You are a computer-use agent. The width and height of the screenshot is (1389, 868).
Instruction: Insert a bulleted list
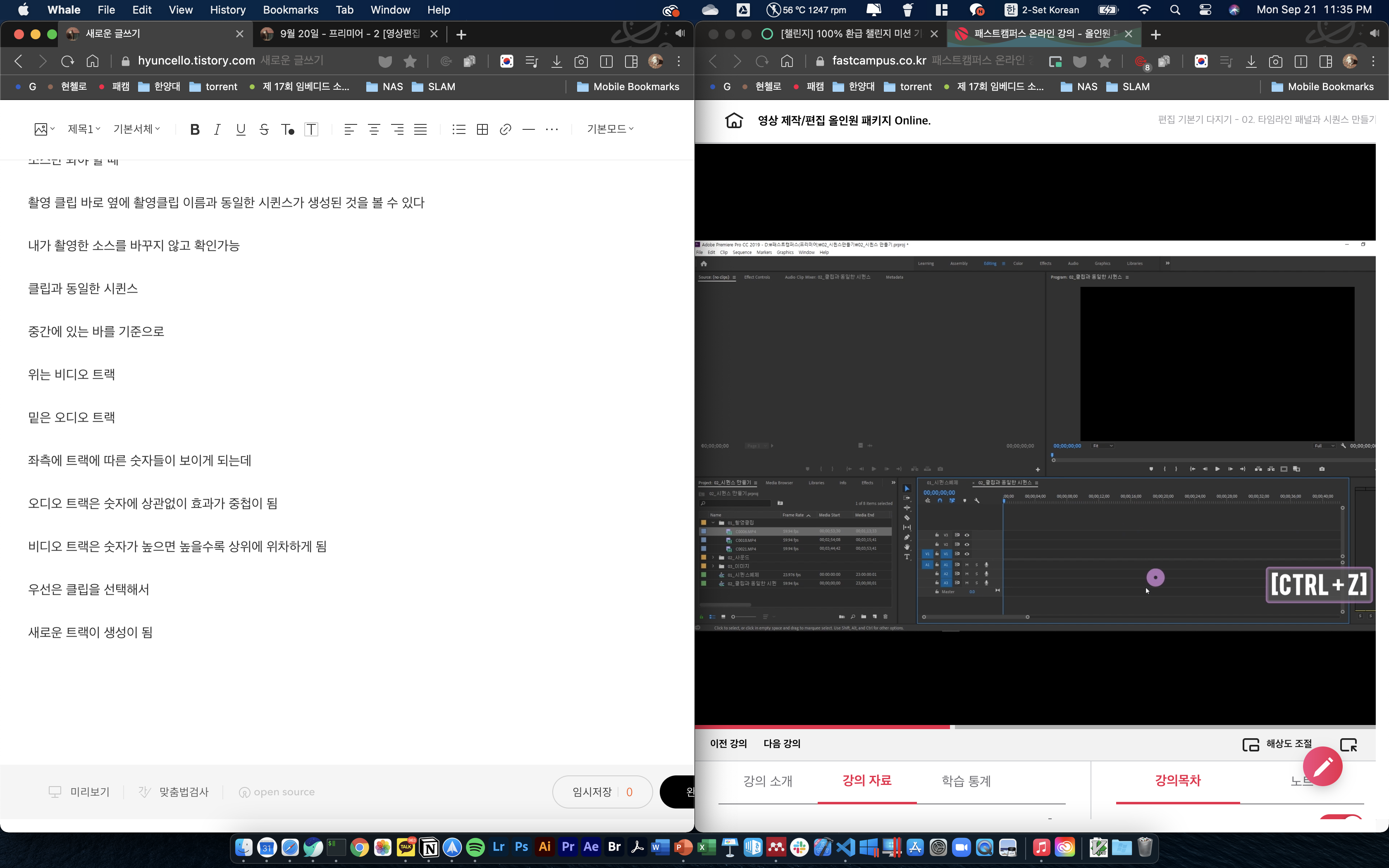[458, 130]
